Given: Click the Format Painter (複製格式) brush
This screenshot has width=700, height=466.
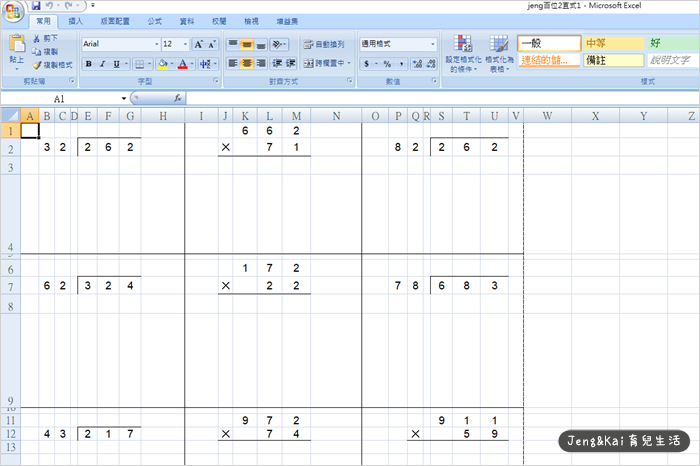Looking at the screenshot, I should (x=37, y=65).
